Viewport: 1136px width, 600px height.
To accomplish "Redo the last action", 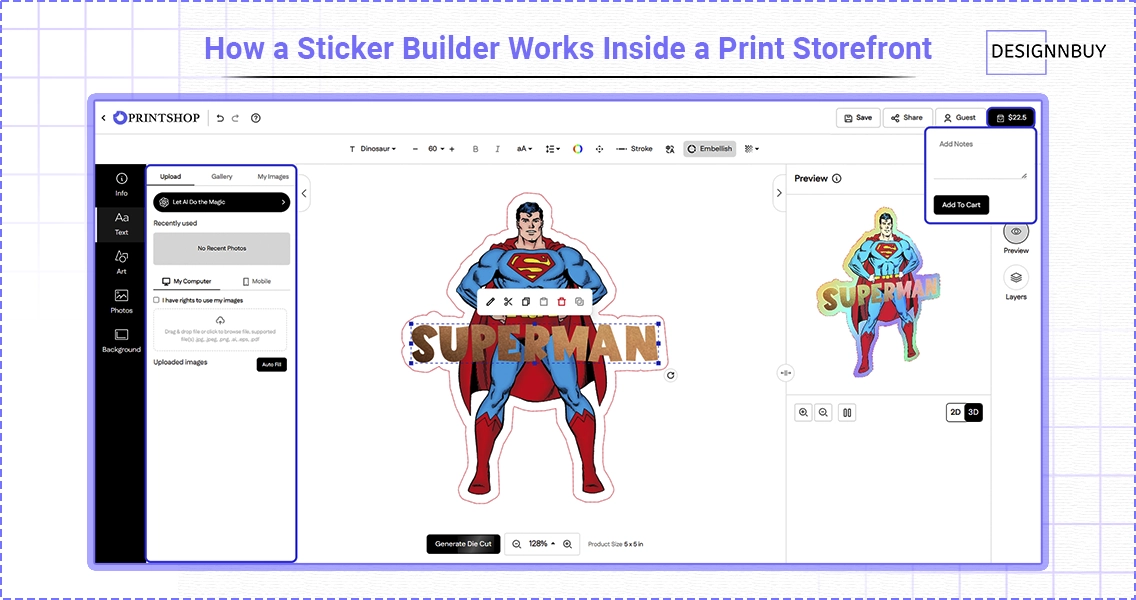I will pyautogui.click(x=235, y=118).
